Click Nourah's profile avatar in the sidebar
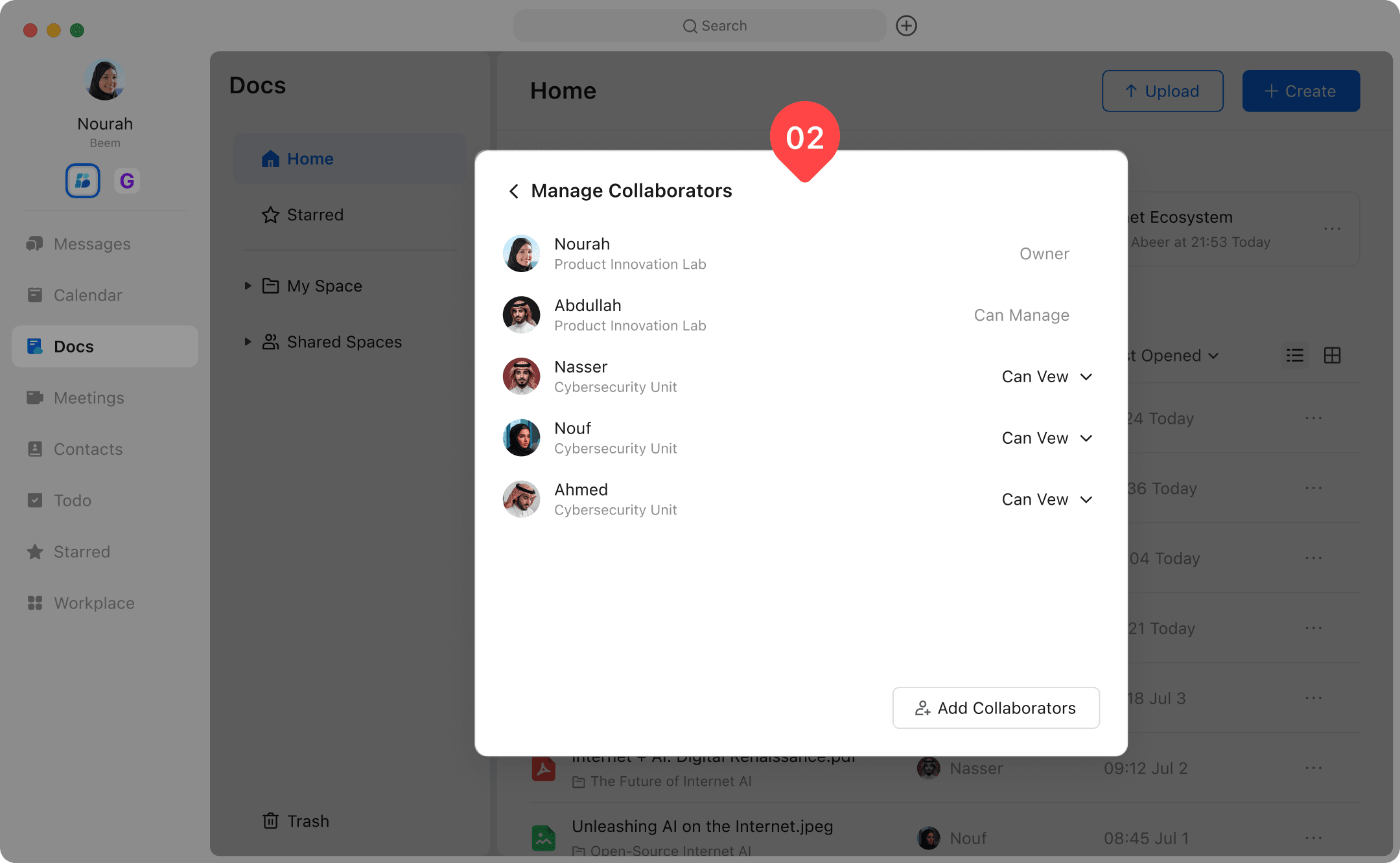 [x=105, y=80]
